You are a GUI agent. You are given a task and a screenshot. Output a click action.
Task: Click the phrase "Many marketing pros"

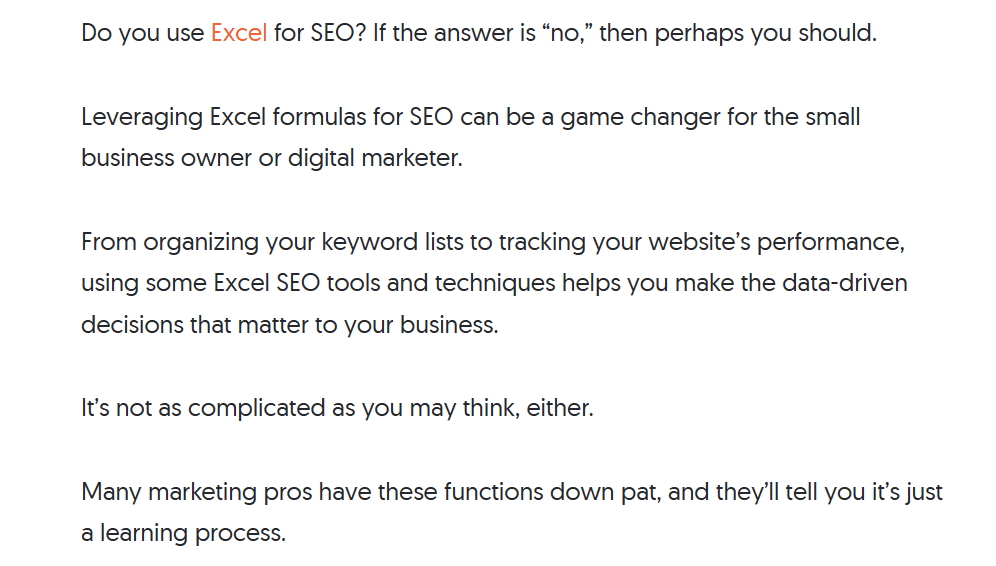point(197,492)
